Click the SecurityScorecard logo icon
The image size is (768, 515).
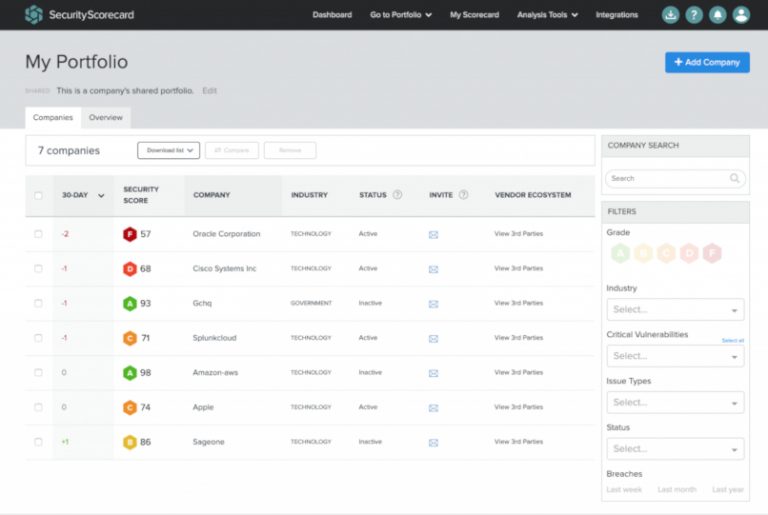coord(34,15)
